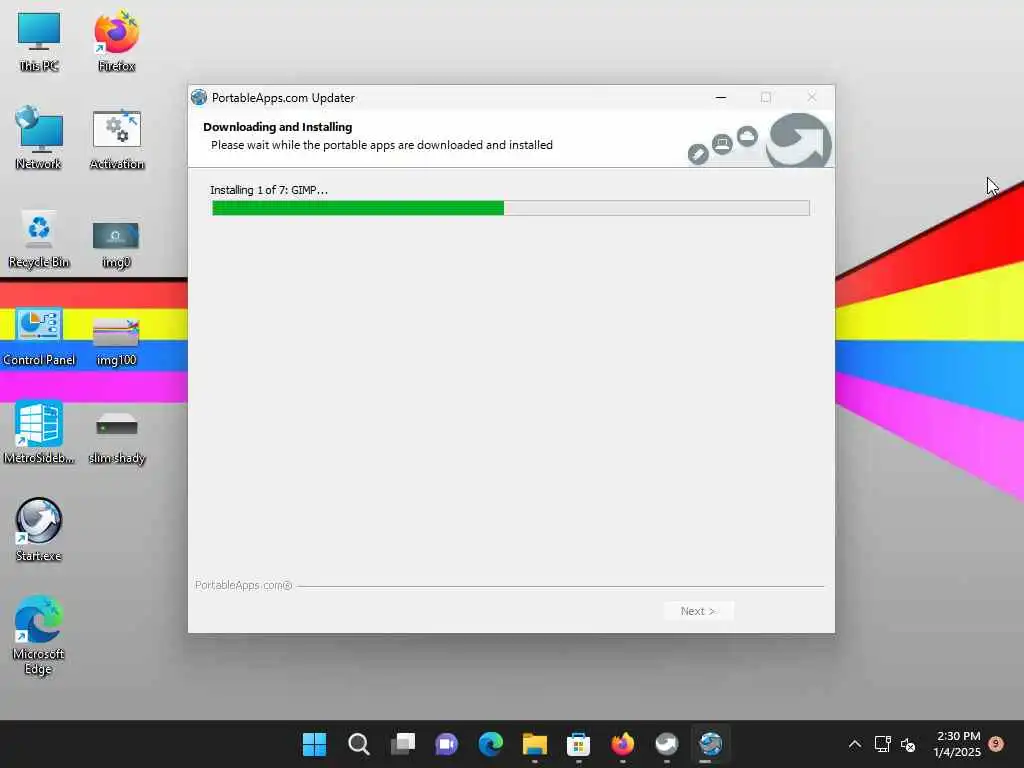Screen dimensions: 1024x768
Task: Select the Start.exe desktop shortcut
Action: [39, 530]
